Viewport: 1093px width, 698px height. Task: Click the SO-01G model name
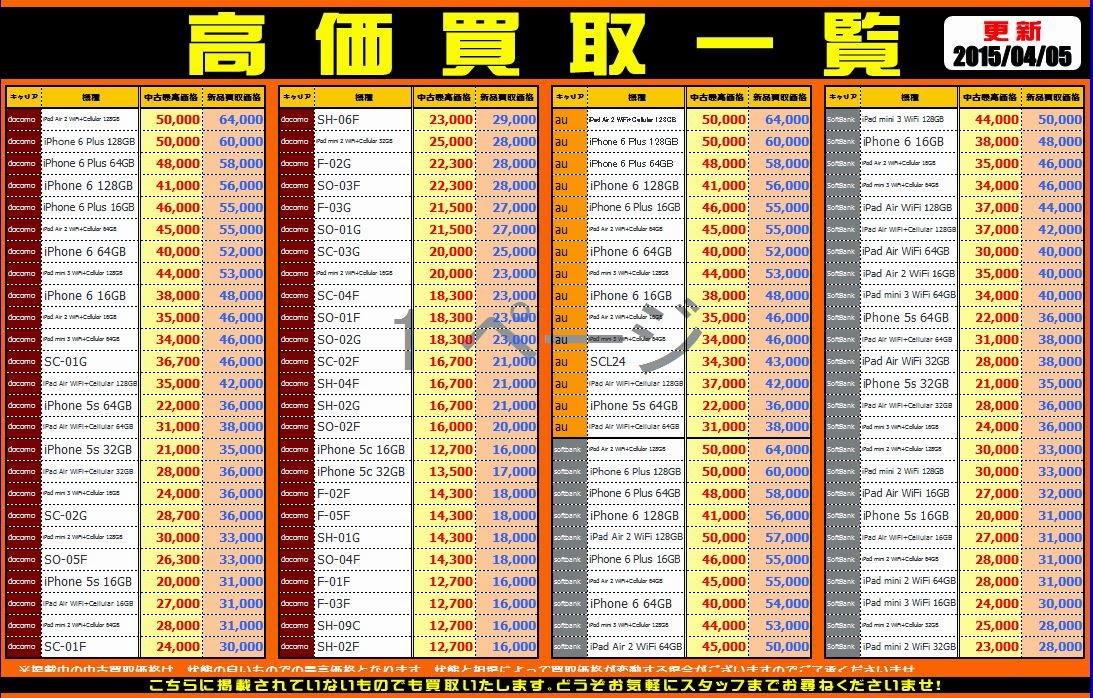339,229
